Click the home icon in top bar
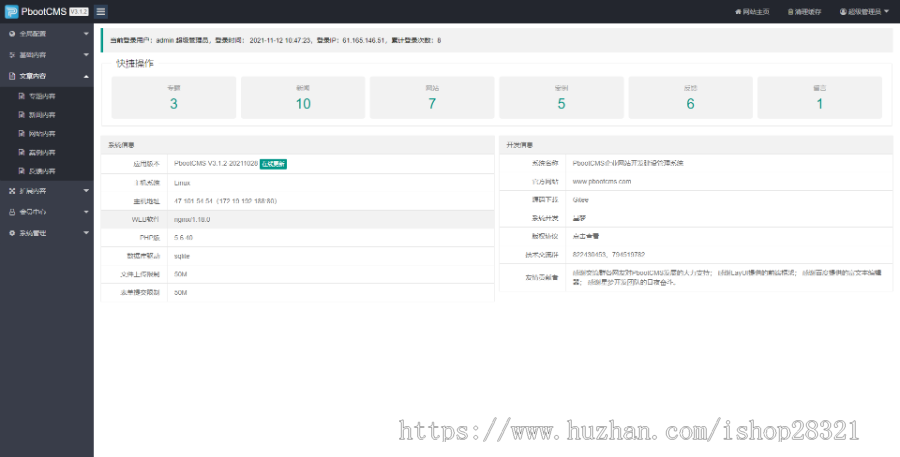Viewport: 900px width, 457px height. (x=738, y=11)
